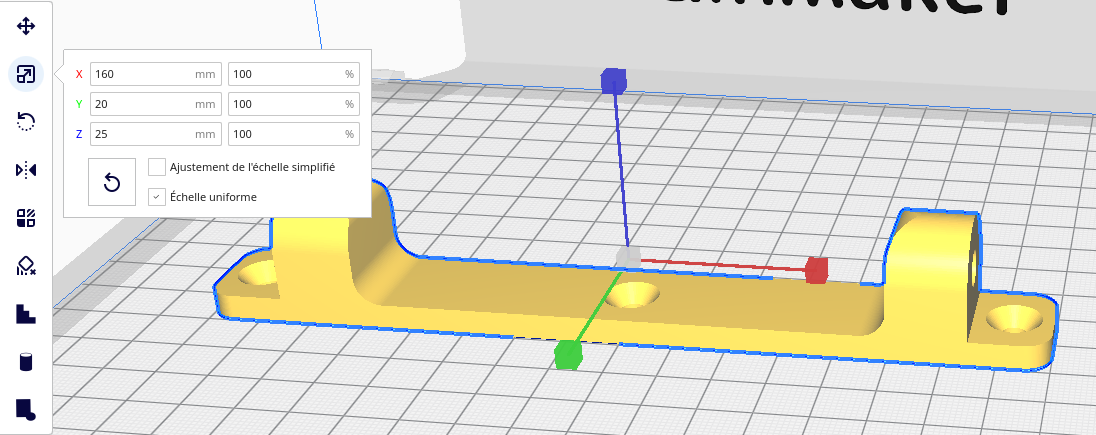Open the Per Model Settings tool
Image resolution: width=1096 pixels, height=435 pixels.
[x=26, y=218]
